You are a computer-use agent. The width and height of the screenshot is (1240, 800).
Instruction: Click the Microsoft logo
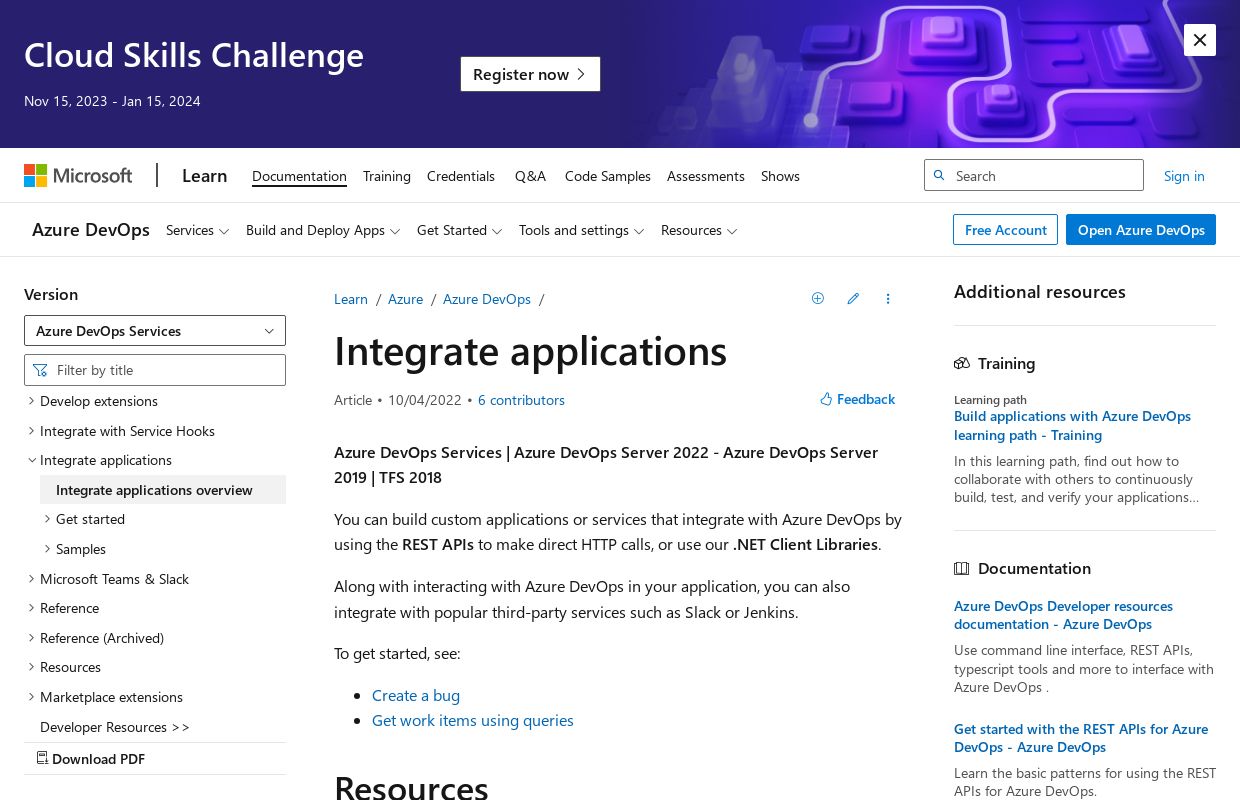tap(78, 176)
